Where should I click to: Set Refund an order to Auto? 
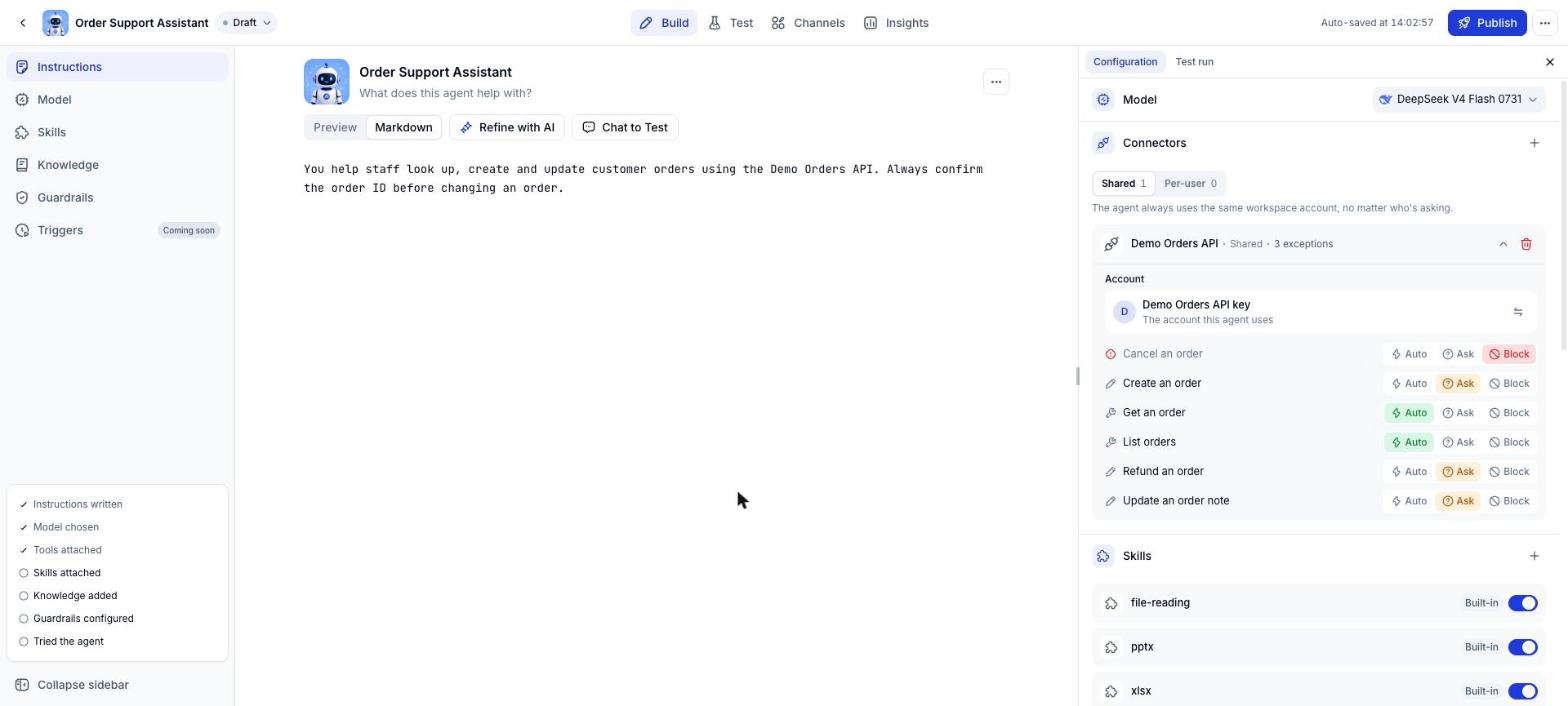click(1409, 472)
